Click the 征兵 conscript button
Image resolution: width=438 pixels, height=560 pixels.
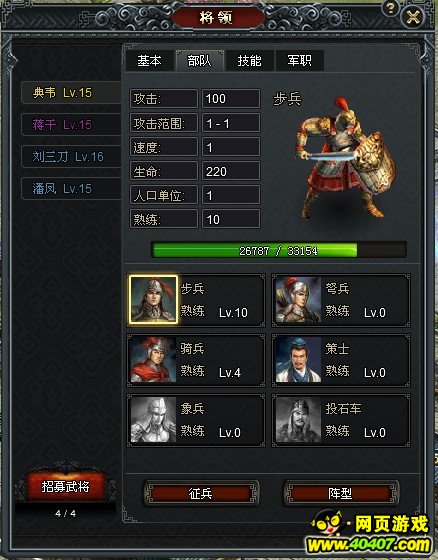point(201,494)
